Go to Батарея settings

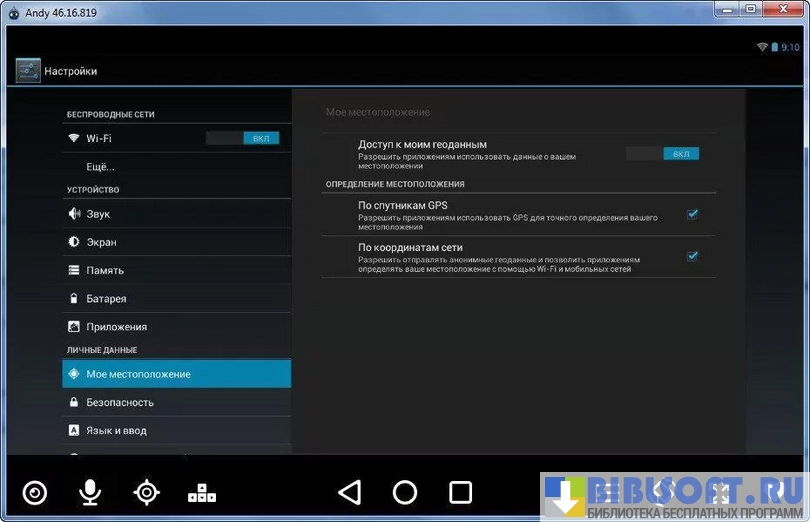[x=106, y=298]
